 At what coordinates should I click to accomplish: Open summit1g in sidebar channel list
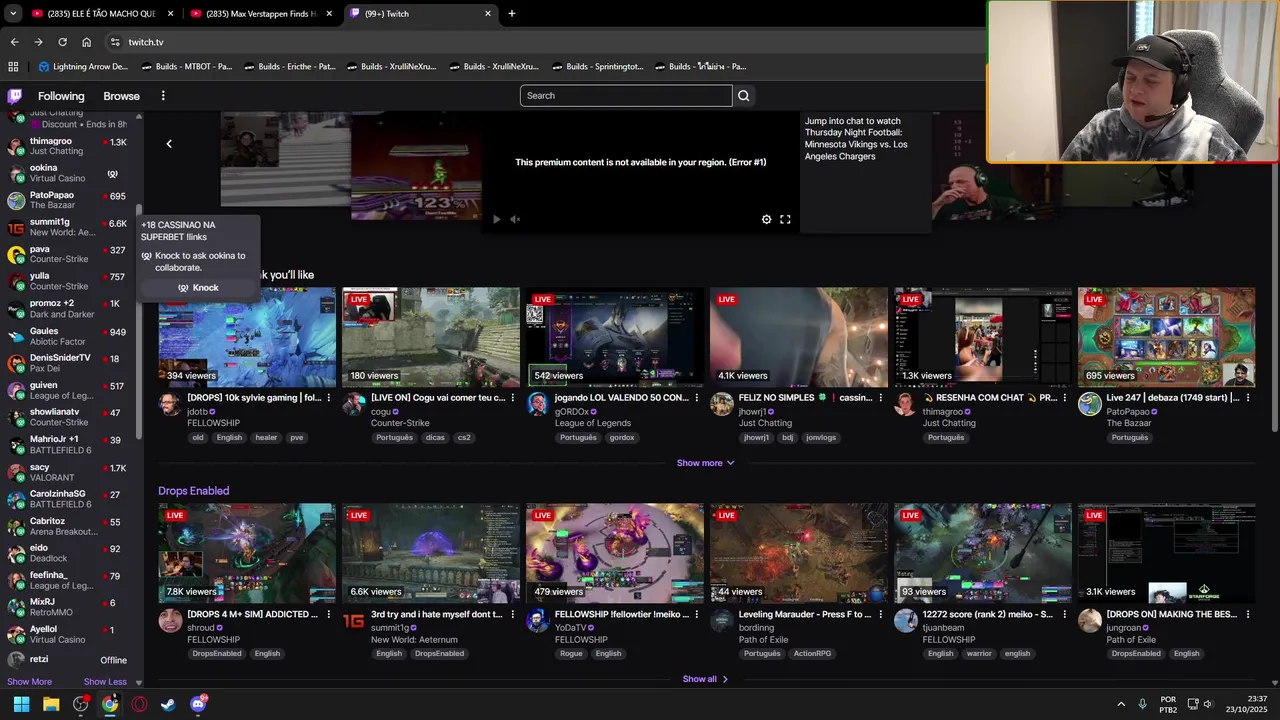pos(68,227)
